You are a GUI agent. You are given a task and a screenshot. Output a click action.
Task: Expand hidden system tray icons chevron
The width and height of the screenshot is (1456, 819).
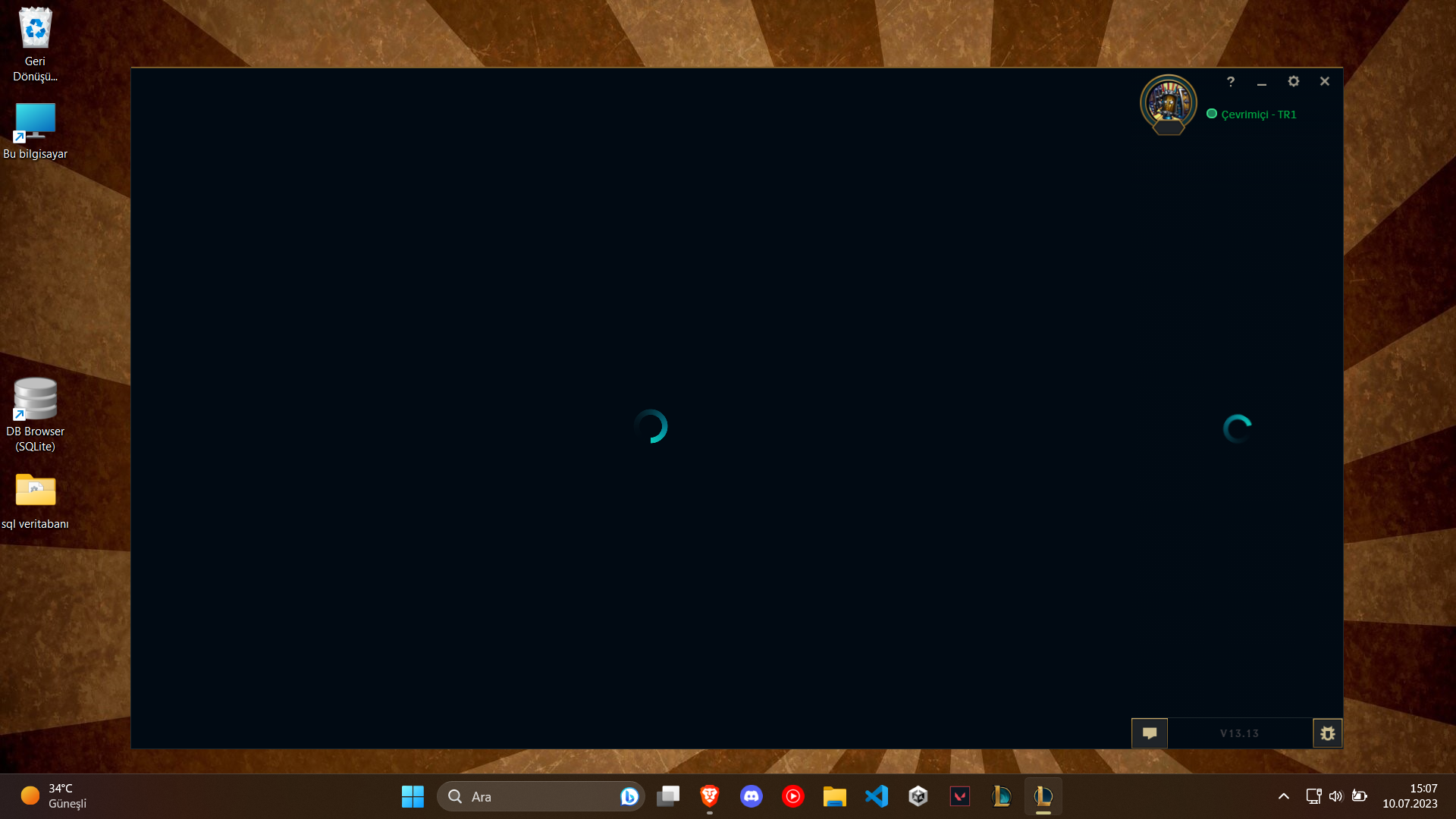[x=1283, y=796]
